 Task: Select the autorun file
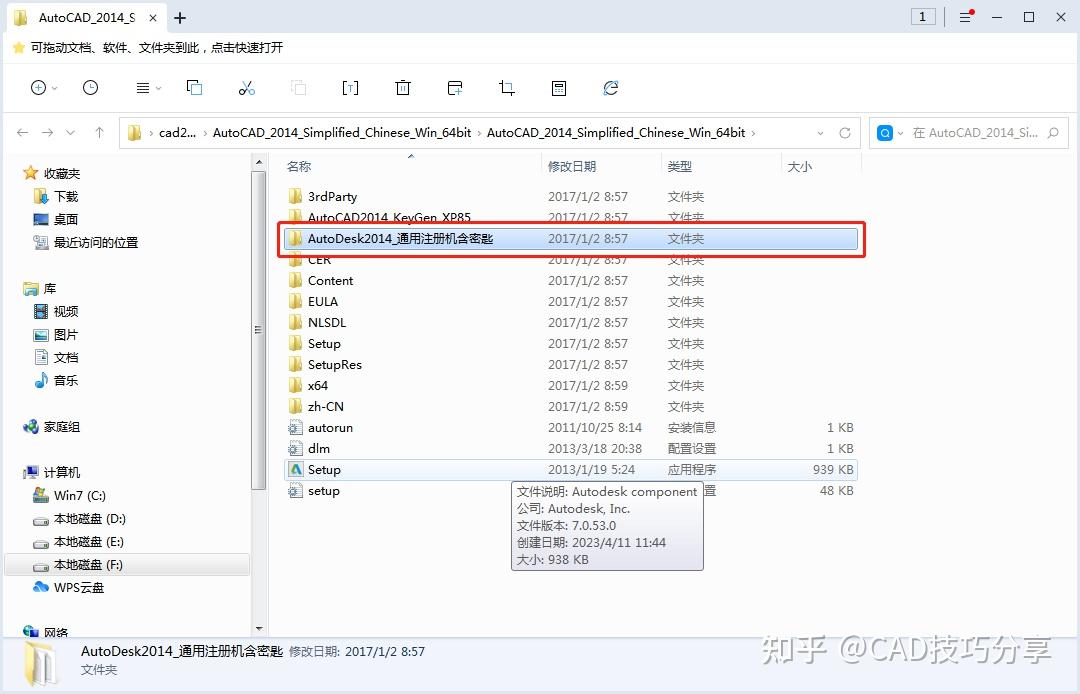coord(570,428)
